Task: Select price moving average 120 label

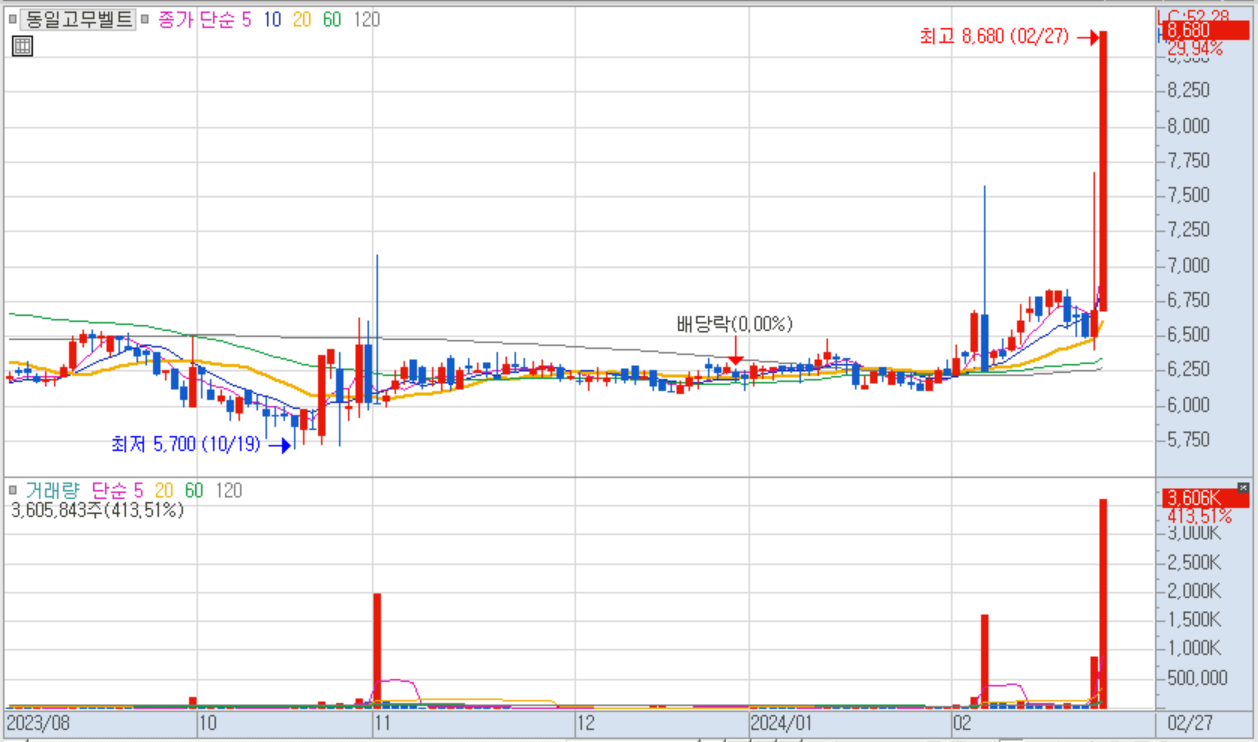Action: pyautogui.click(x=367, y=19)
